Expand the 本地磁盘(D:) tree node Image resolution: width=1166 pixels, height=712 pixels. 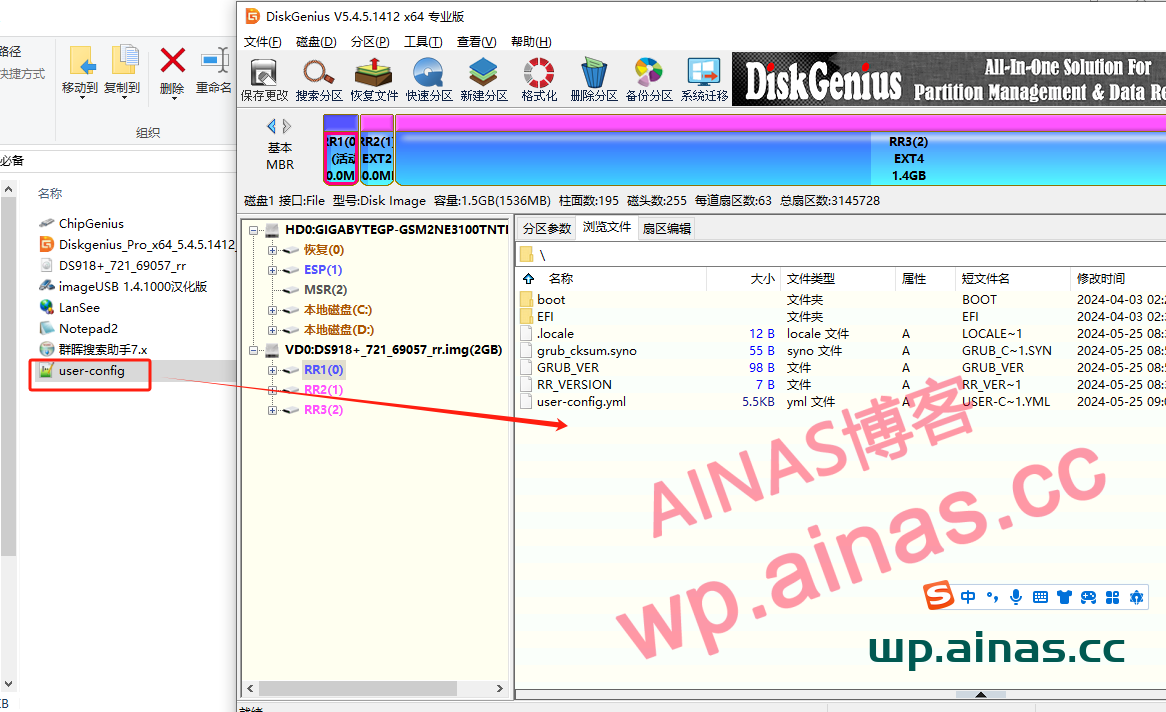tap(272, 330)
